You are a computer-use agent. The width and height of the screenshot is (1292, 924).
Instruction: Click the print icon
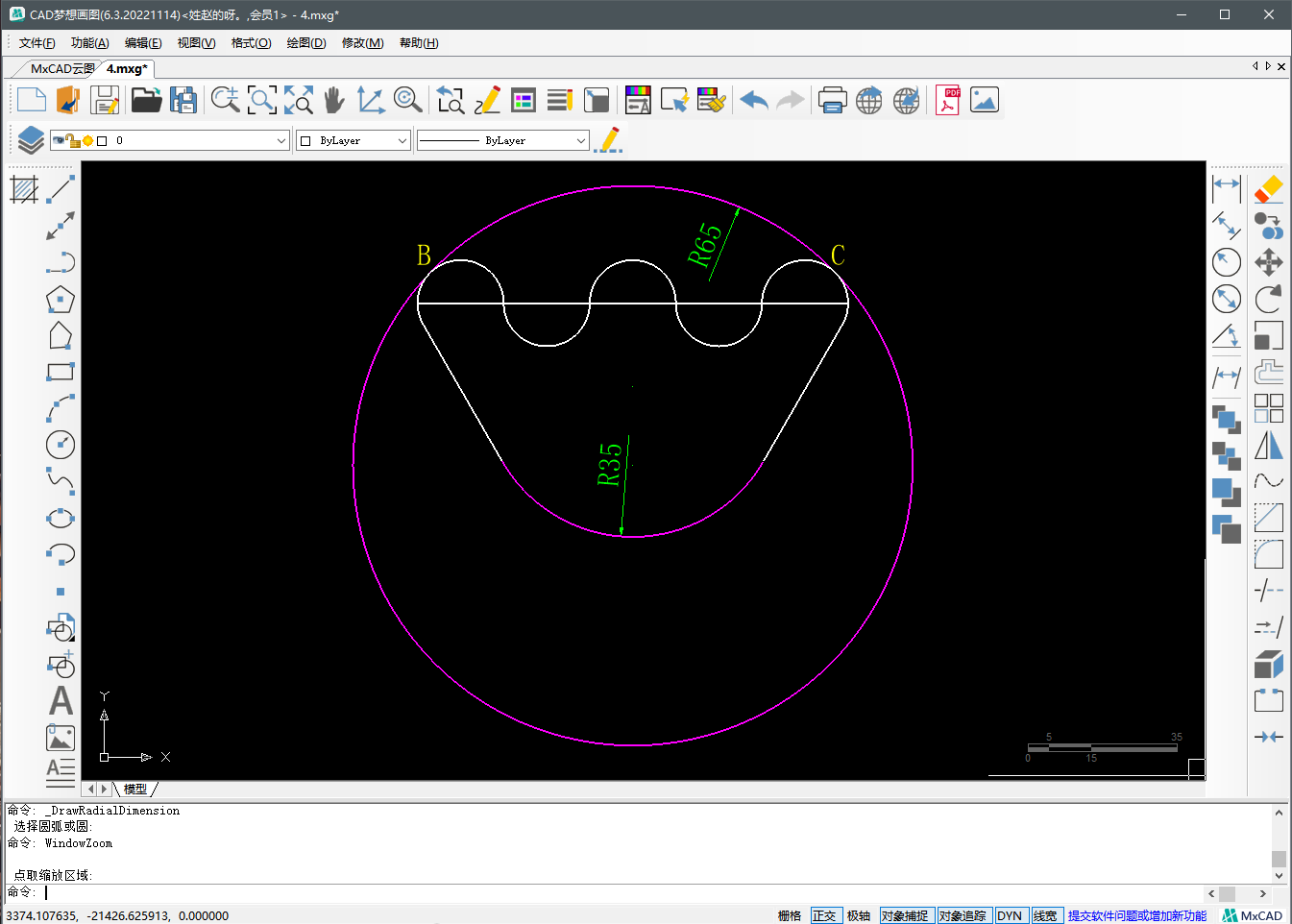point(832,100)
